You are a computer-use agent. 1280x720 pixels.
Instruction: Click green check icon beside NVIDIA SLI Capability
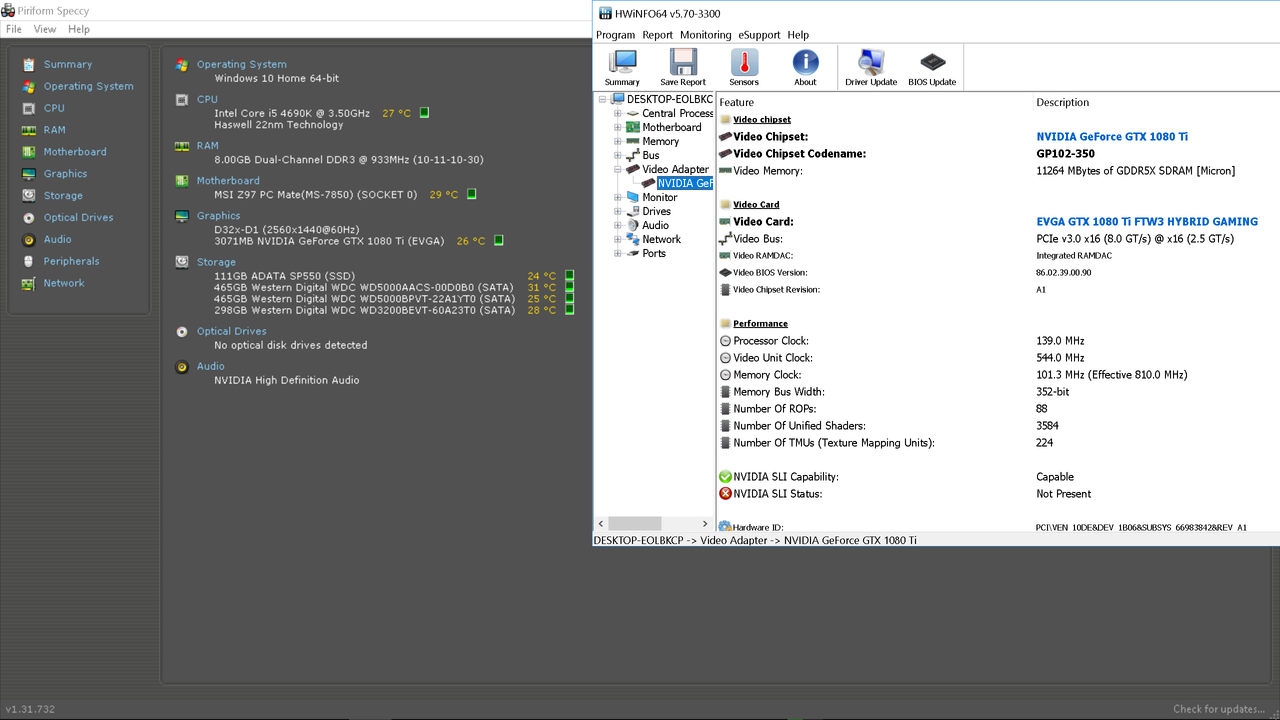point(725,477)
